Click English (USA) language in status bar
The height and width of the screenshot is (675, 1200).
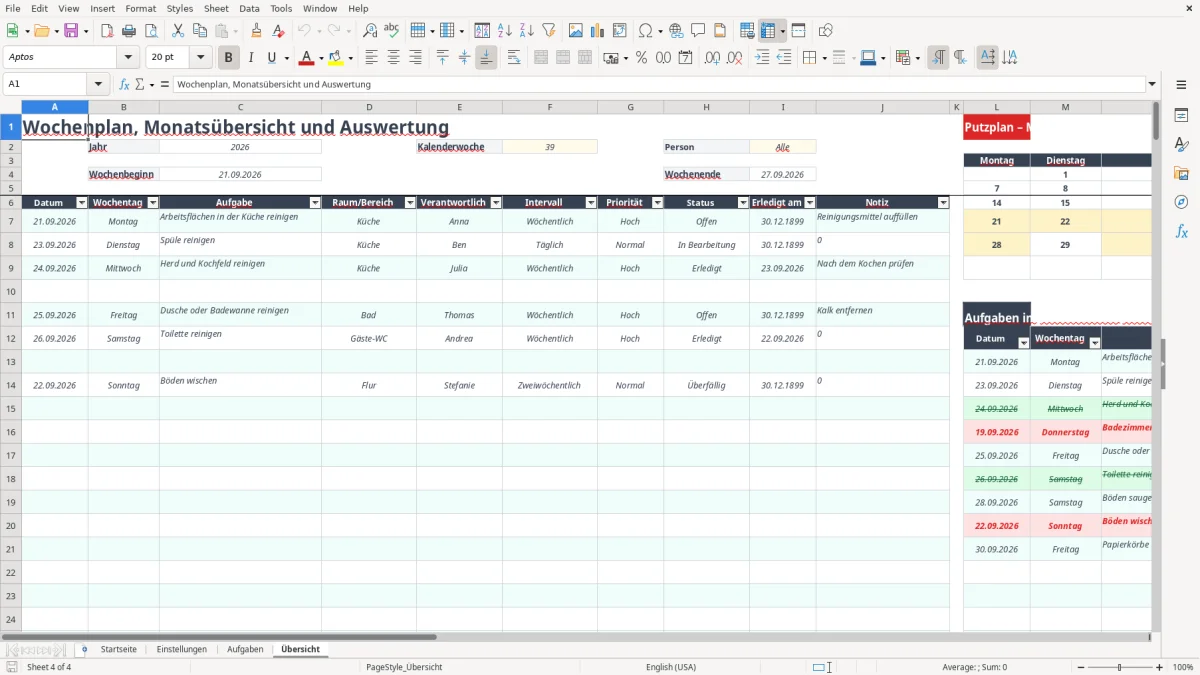point(671,667)
